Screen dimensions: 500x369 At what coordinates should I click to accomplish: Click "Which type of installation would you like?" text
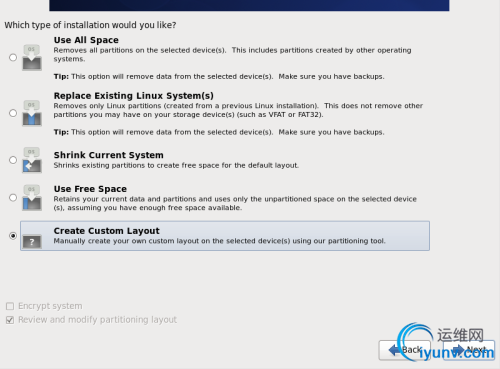tap(90, 25)
